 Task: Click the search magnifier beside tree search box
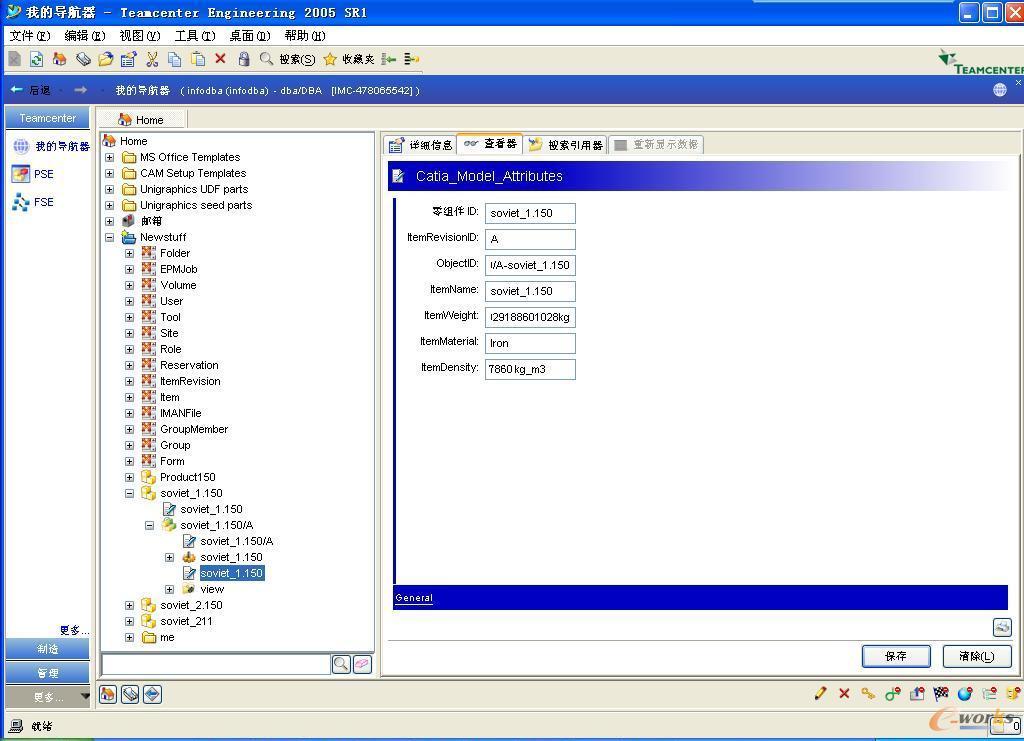pos(341,665)
